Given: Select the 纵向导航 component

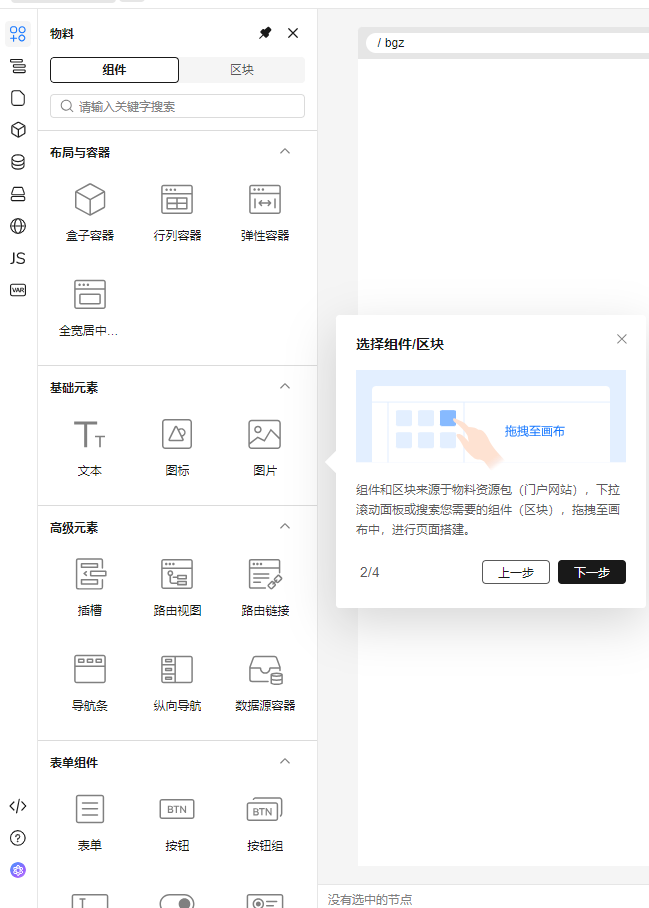Looking at the screenshot, I should [x=177, y=682].
